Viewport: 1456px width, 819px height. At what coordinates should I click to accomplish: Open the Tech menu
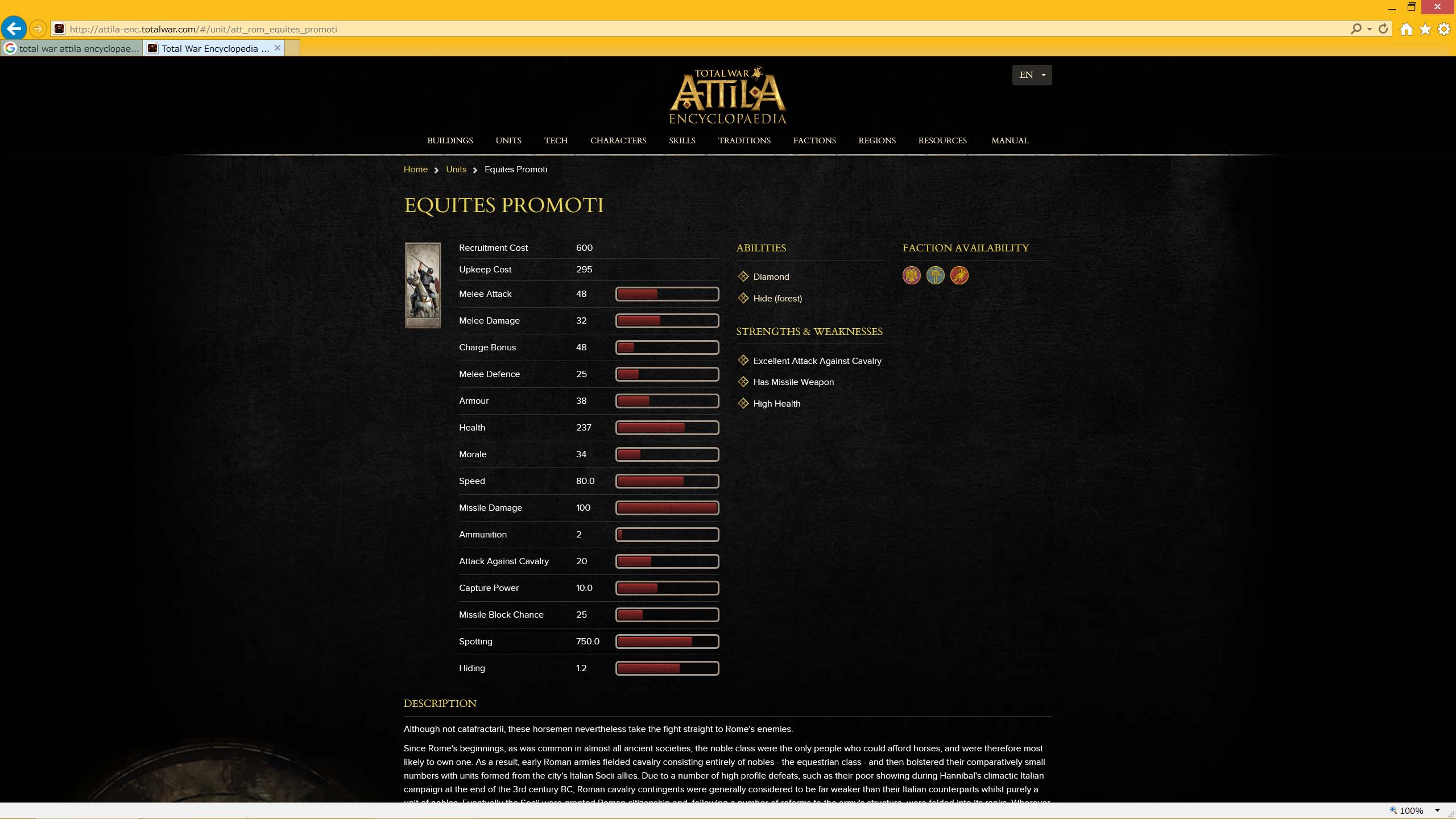556,140
